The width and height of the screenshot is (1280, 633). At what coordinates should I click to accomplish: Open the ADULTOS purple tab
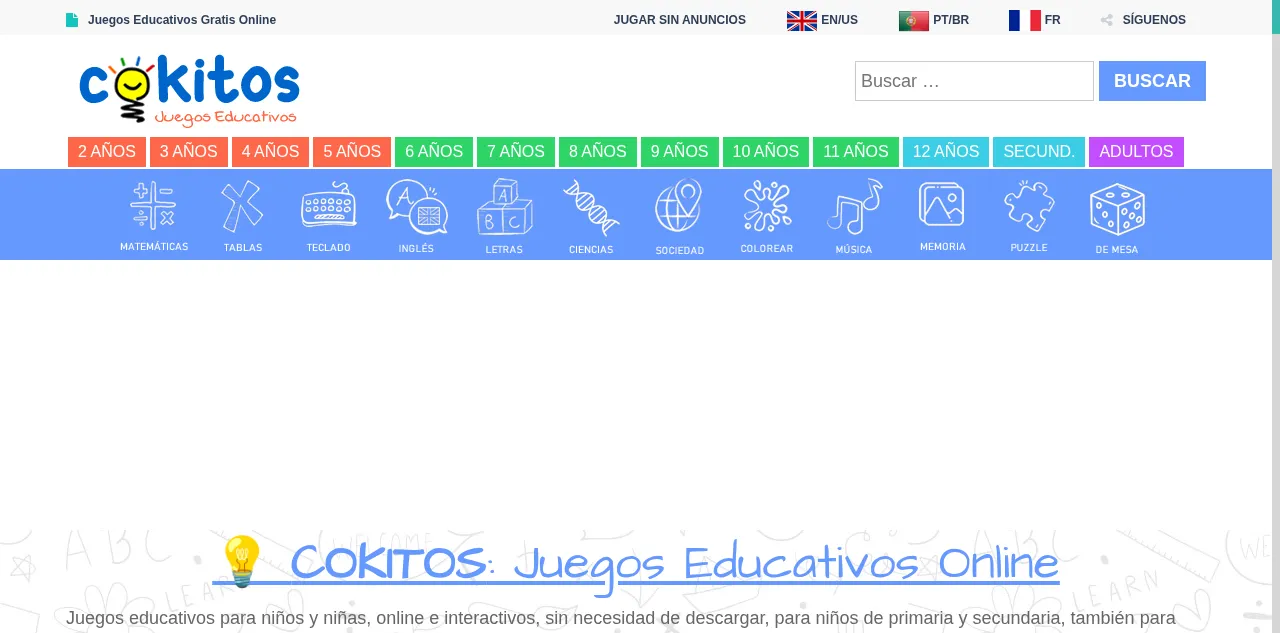pos(1136,152)
